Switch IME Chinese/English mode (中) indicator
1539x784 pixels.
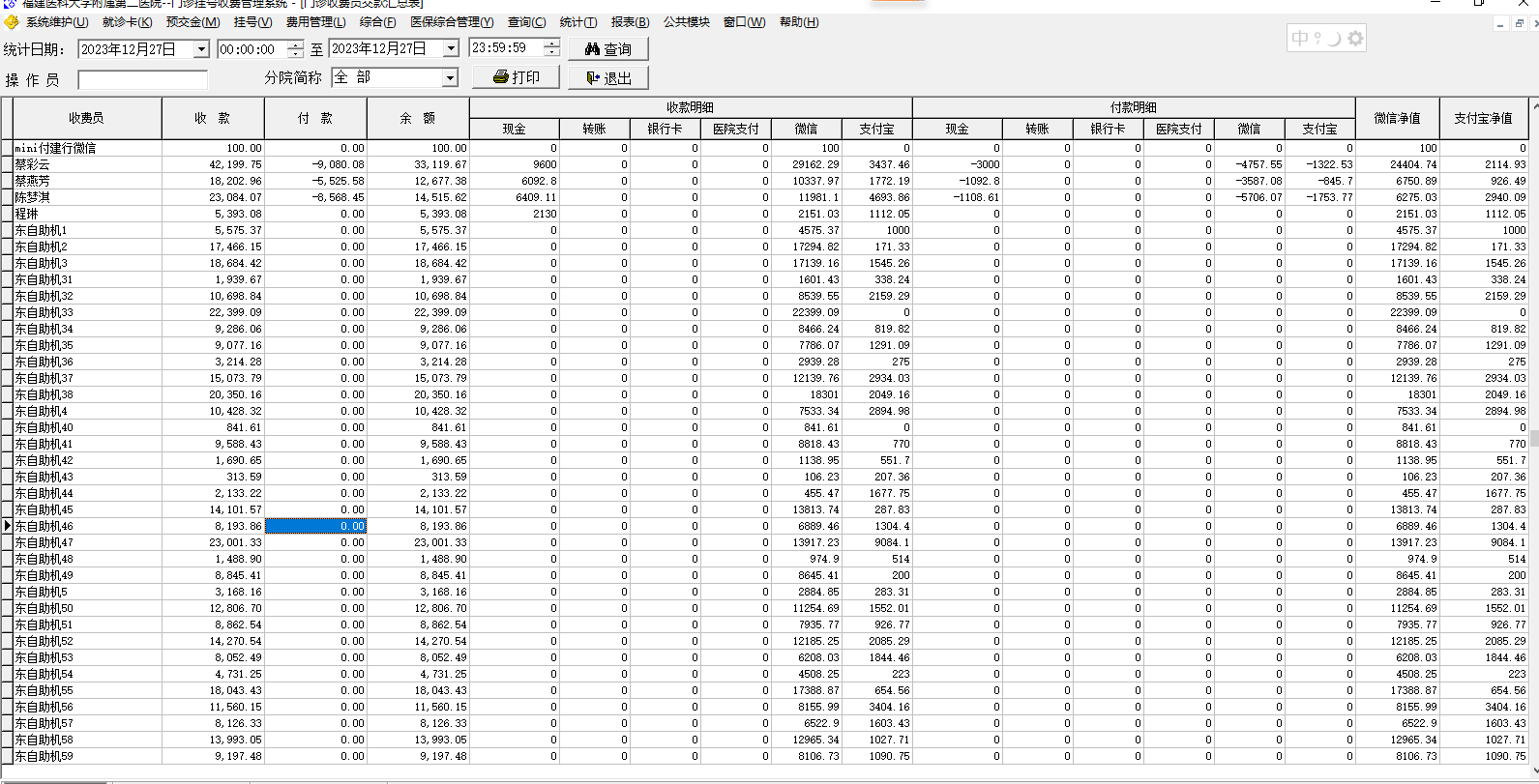pyautogui.click(x=1299, y=39)
